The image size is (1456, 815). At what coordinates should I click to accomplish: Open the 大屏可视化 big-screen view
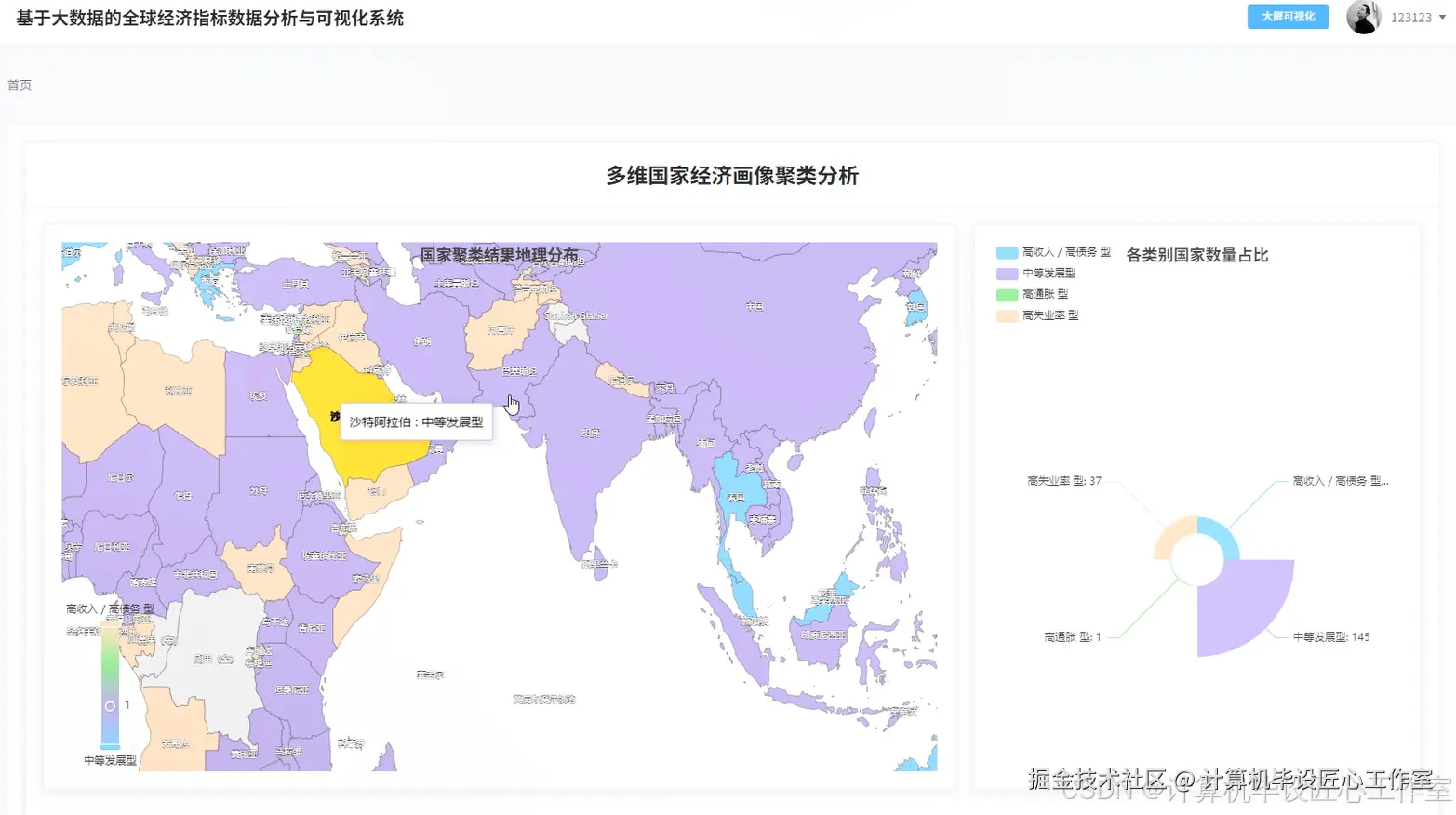coord(1287,16)
